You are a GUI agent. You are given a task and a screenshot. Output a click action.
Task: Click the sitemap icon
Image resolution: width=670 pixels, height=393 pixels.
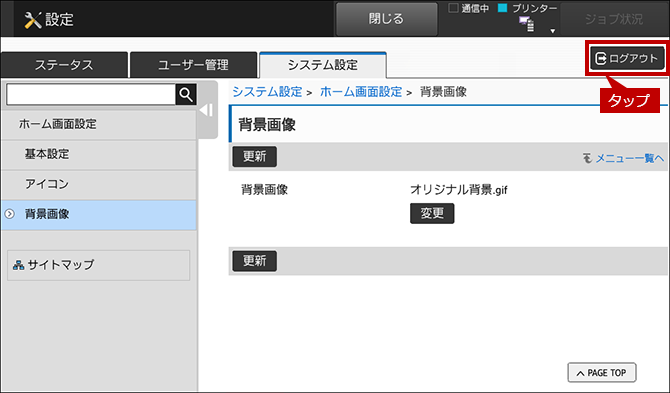(x=18, y=265)
